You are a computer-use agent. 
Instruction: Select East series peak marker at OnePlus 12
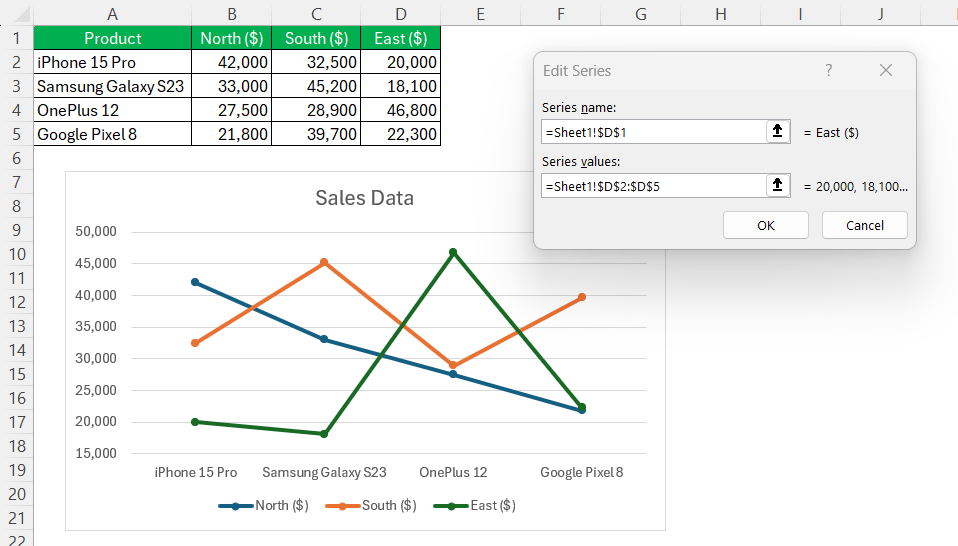coord(453,252)
